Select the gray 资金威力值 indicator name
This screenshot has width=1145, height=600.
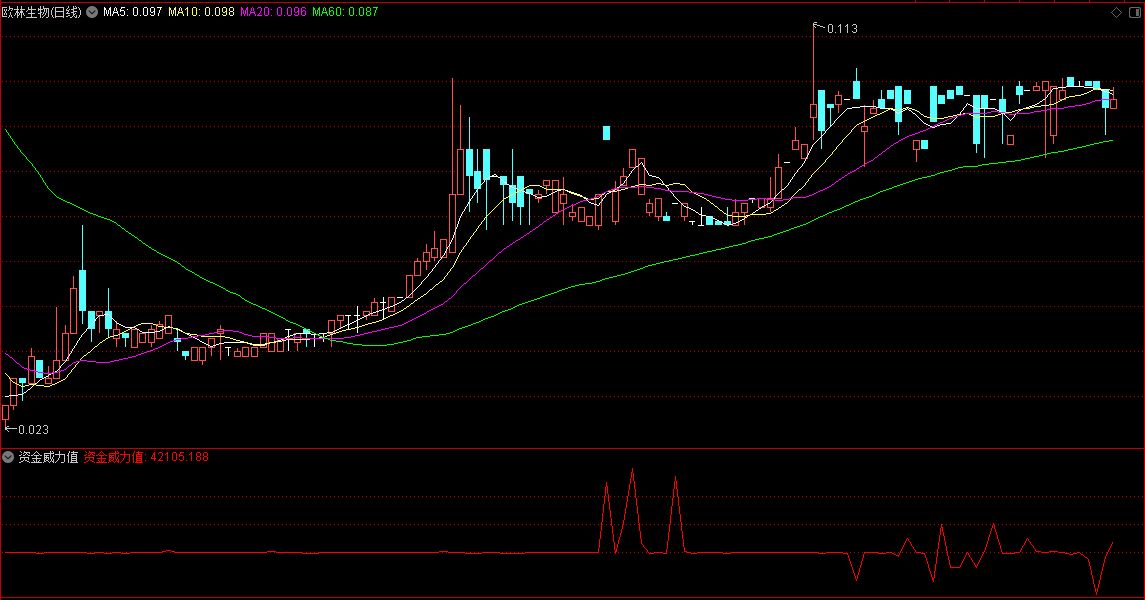[48, 457]
